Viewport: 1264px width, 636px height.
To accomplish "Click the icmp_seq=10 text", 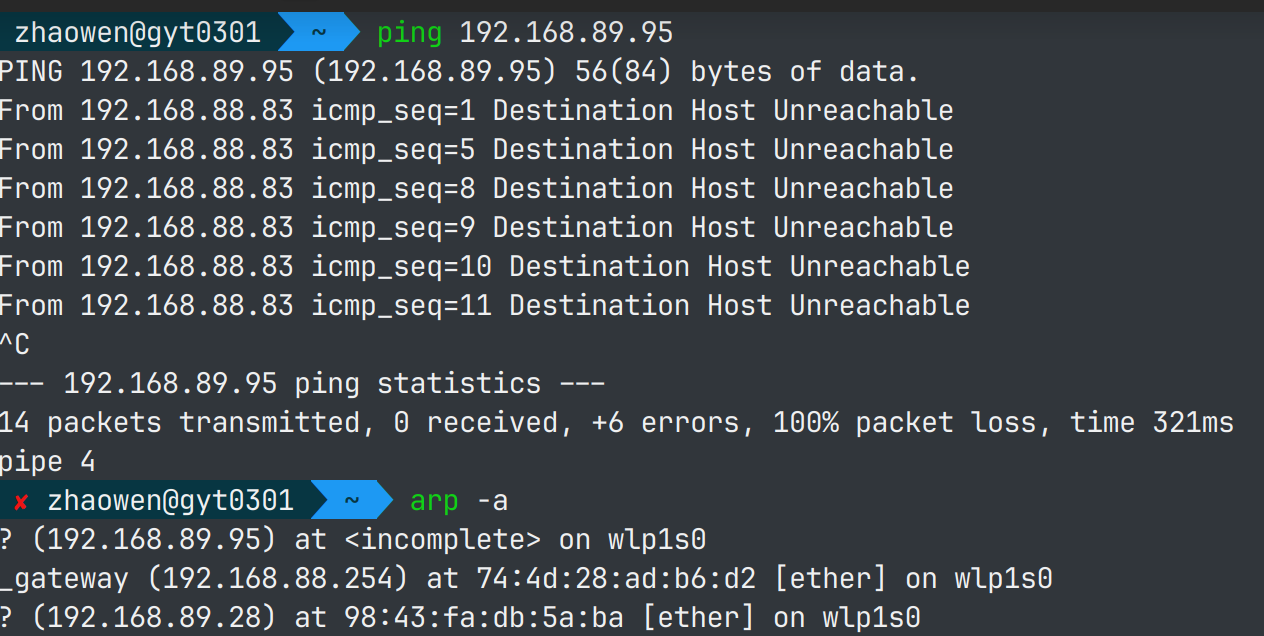I will tap(401, 267).
